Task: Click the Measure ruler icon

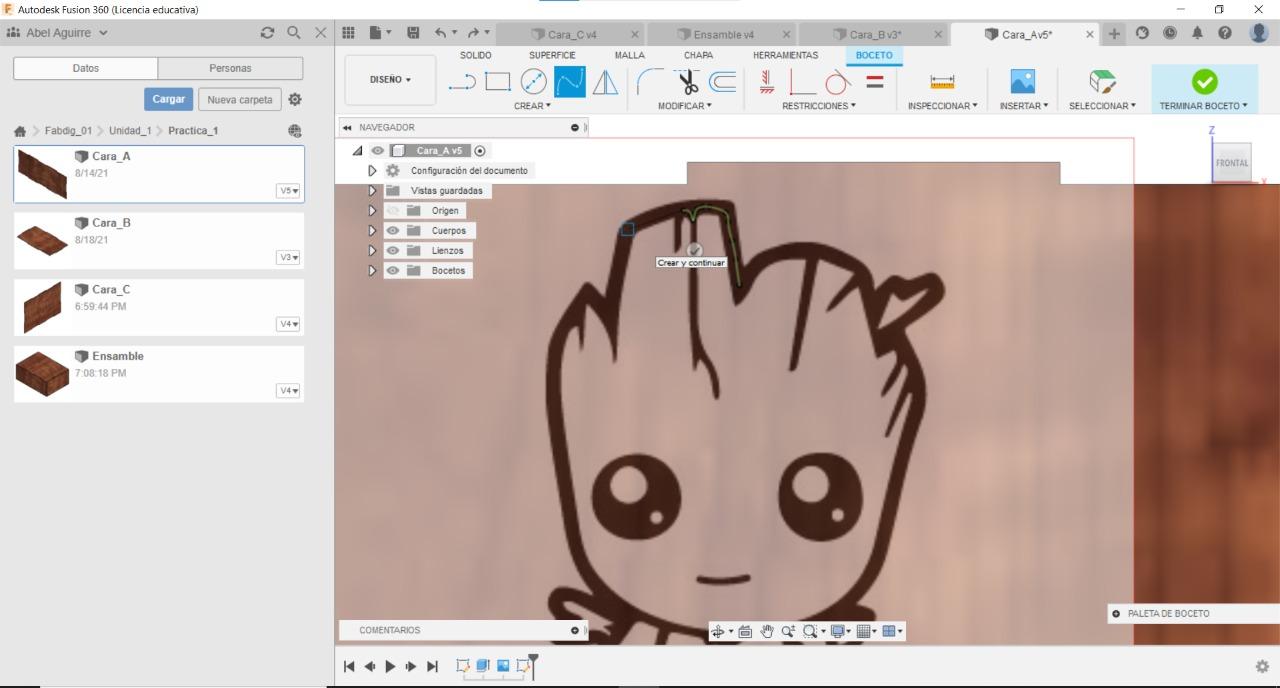Action: tap(942, 82)
